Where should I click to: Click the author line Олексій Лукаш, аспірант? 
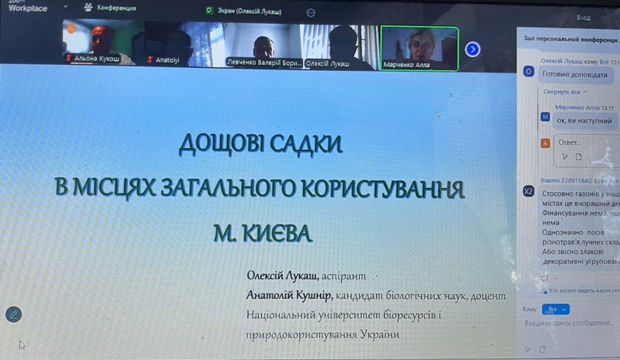(x=306, y=276)
